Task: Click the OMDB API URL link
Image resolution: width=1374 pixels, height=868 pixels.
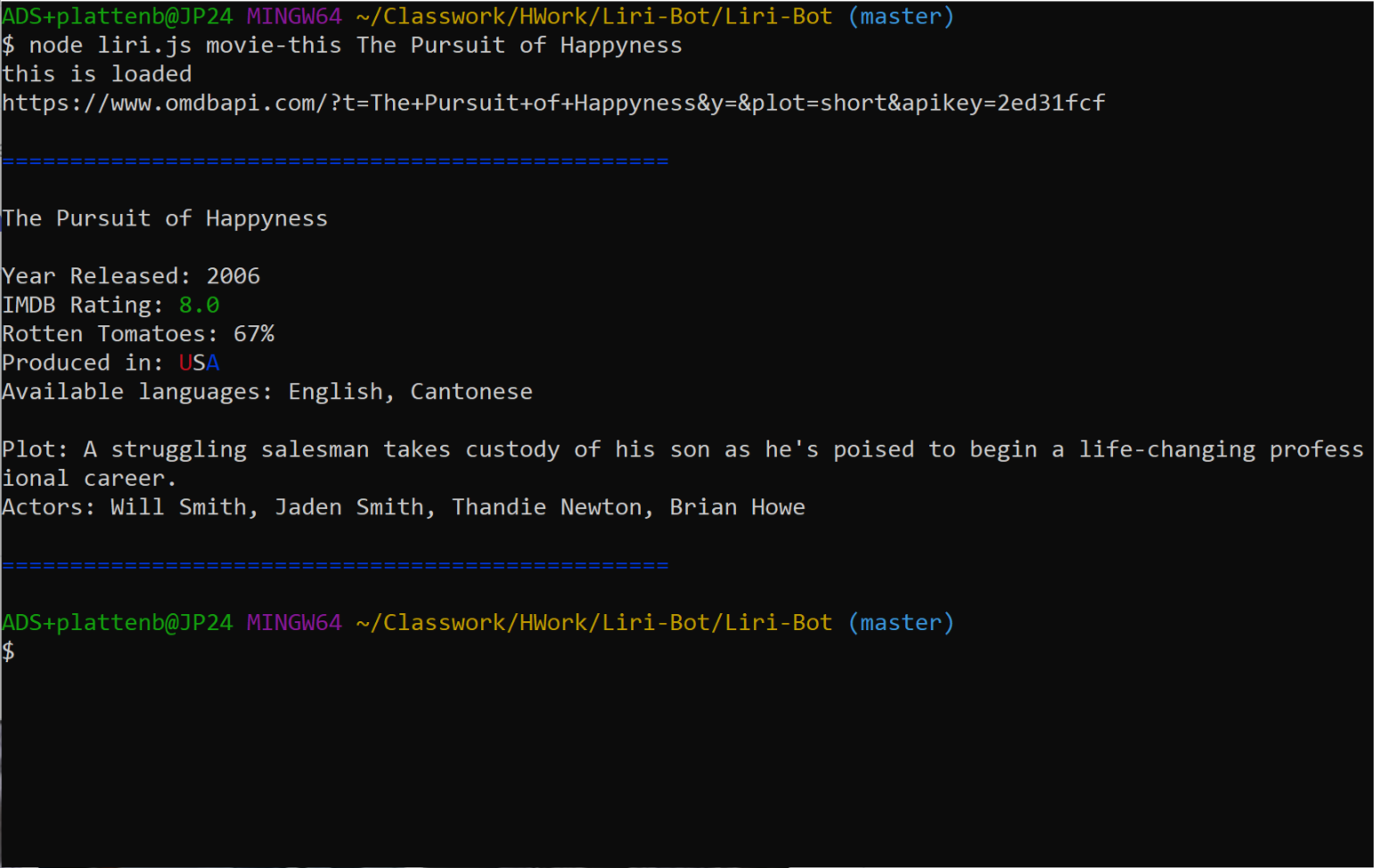Action: 552,102
